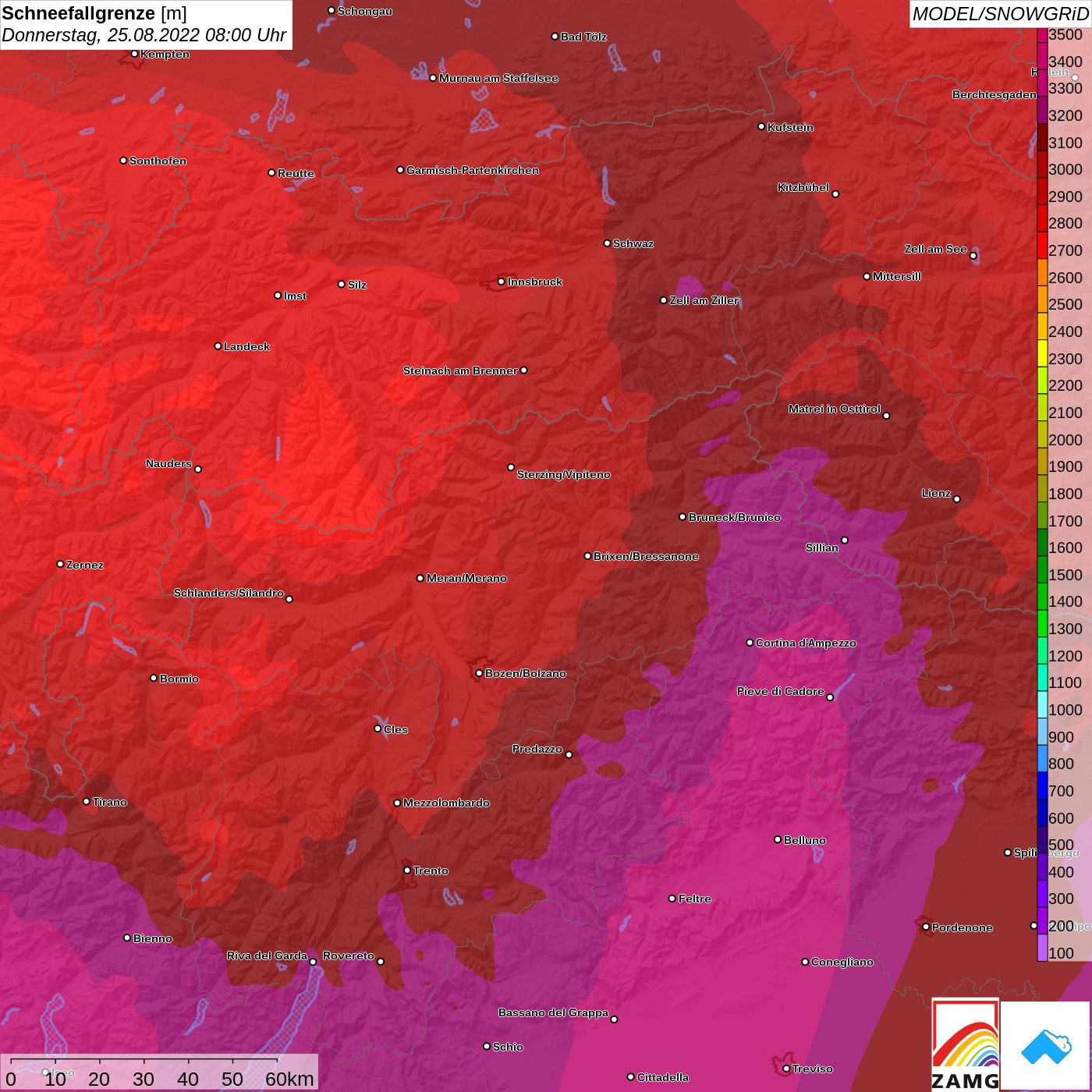Screen dimensions: 1092x1092
Task: Click the Bienno city label
Action: click(x=152, y=938)
